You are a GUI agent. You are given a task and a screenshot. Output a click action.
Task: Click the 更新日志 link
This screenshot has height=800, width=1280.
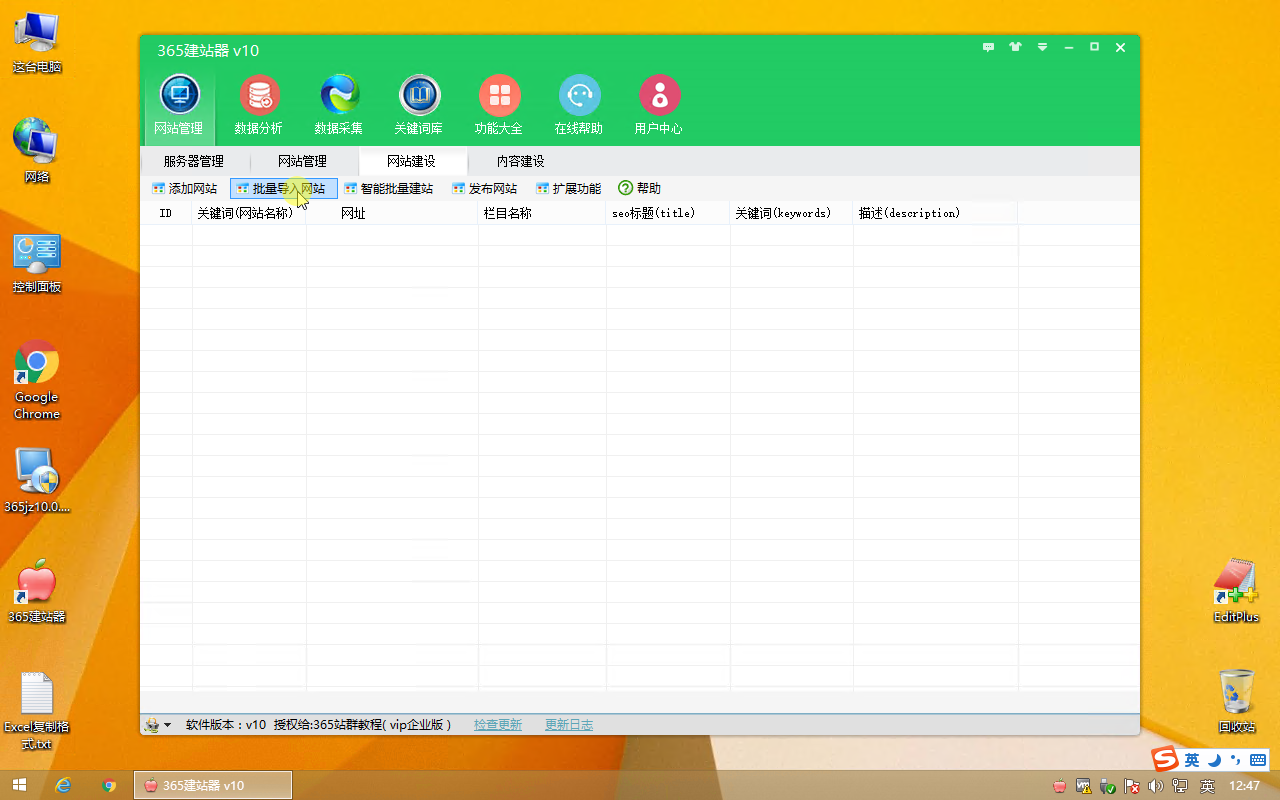point(569,725)
